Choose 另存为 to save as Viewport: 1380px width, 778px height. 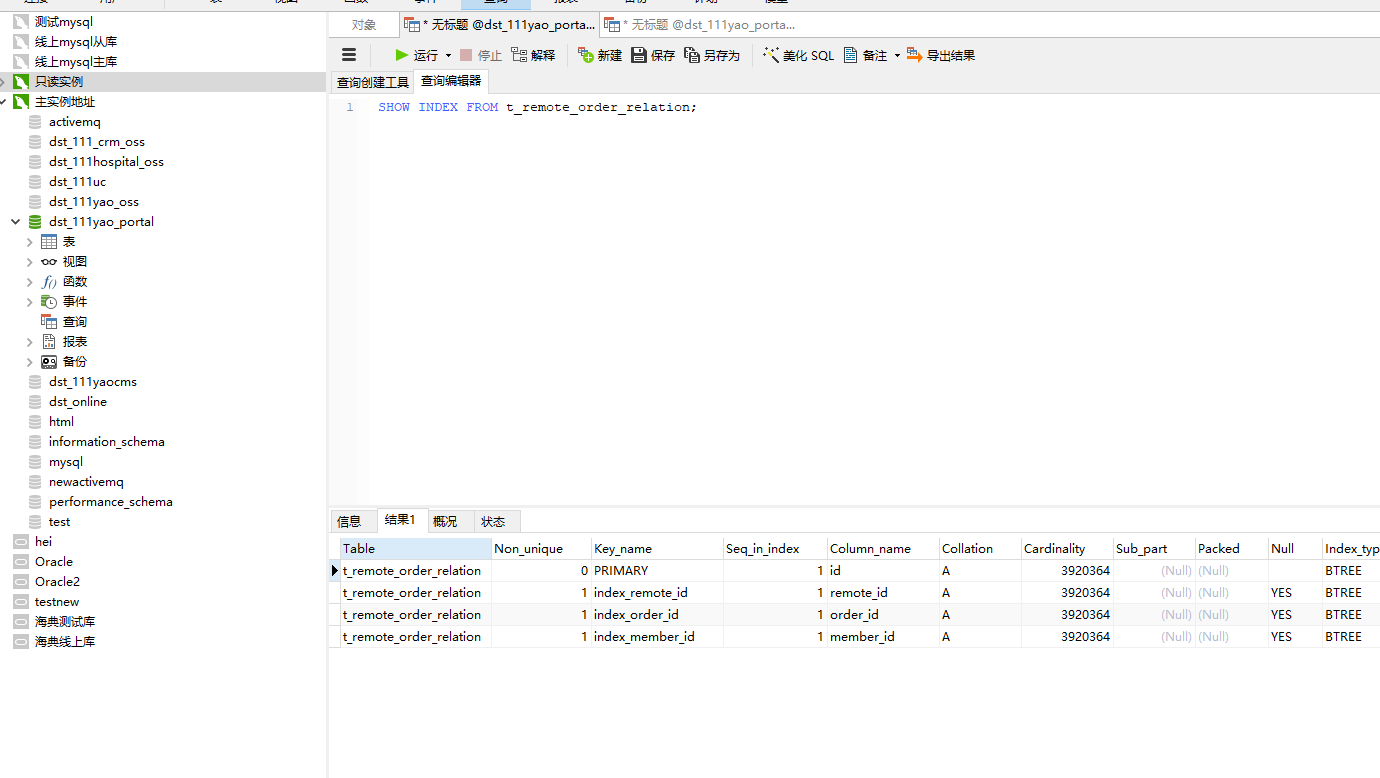(x=712, y=55)
